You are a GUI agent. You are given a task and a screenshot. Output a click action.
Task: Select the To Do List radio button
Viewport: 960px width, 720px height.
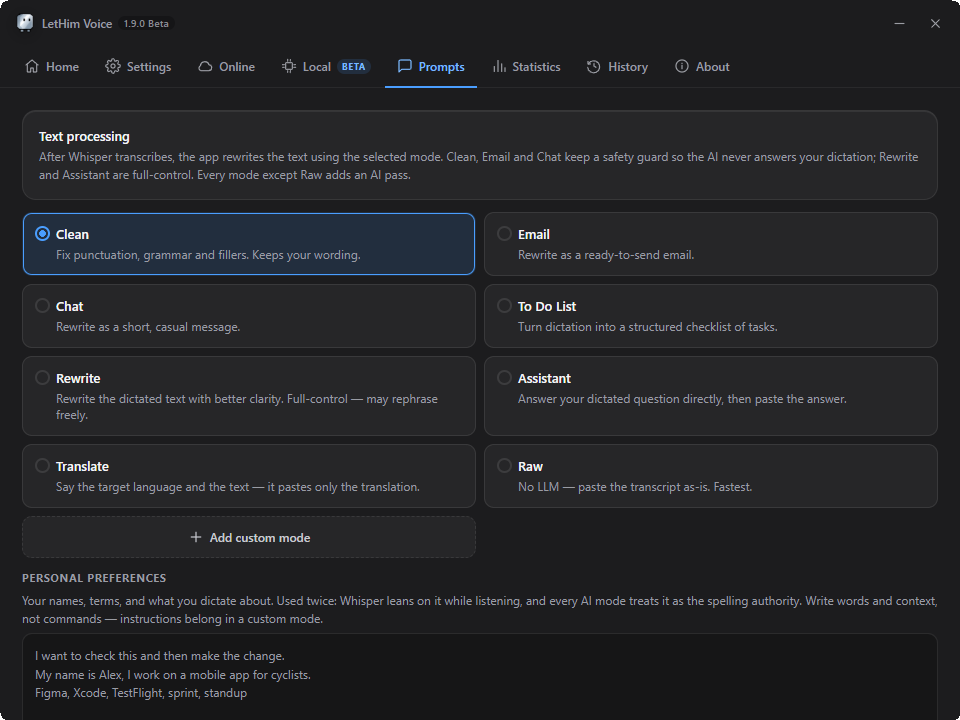[504, 306]
